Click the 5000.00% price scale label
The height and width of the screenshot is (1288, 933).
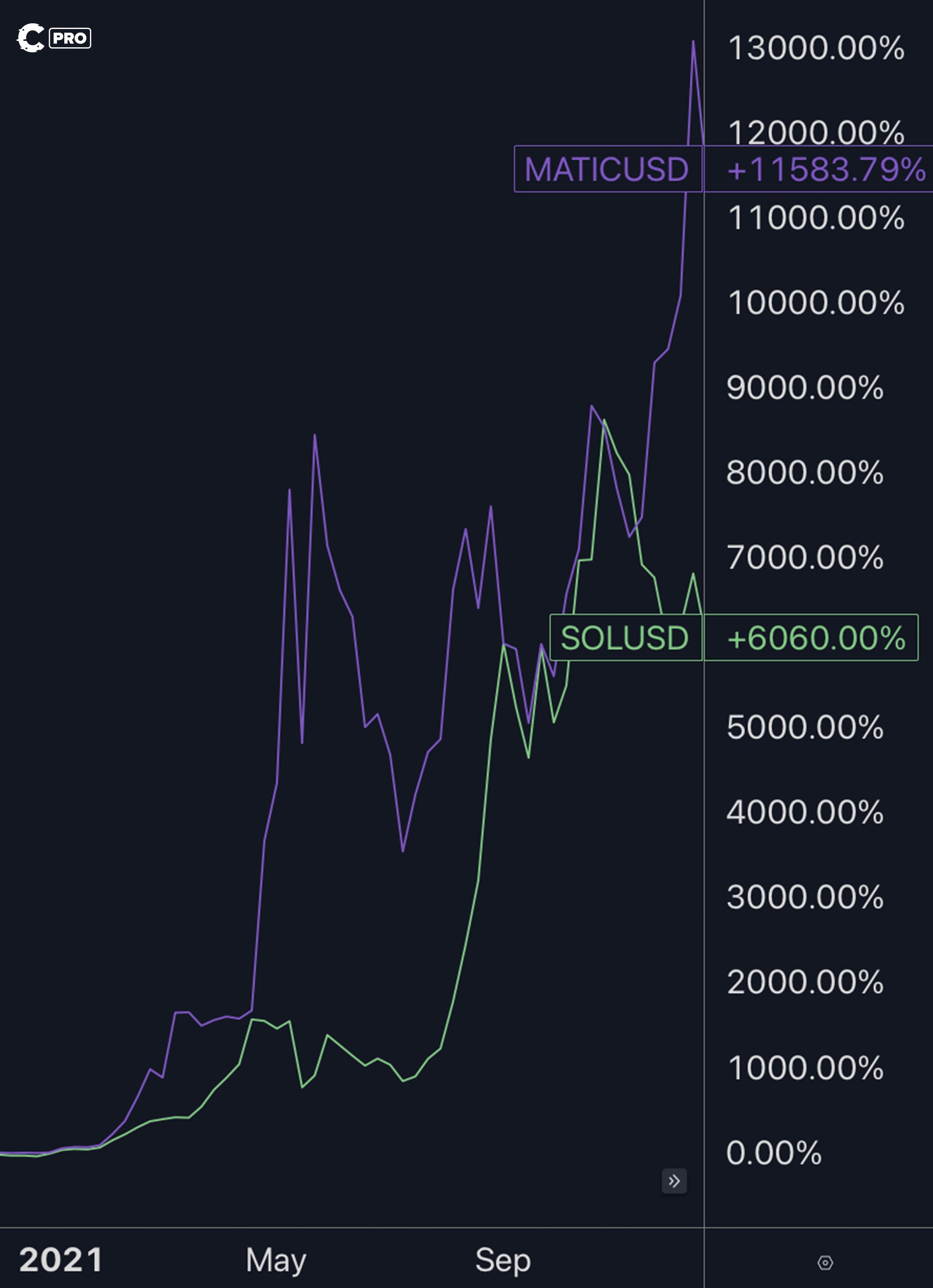pyautogui.click(x=805, y=727)
